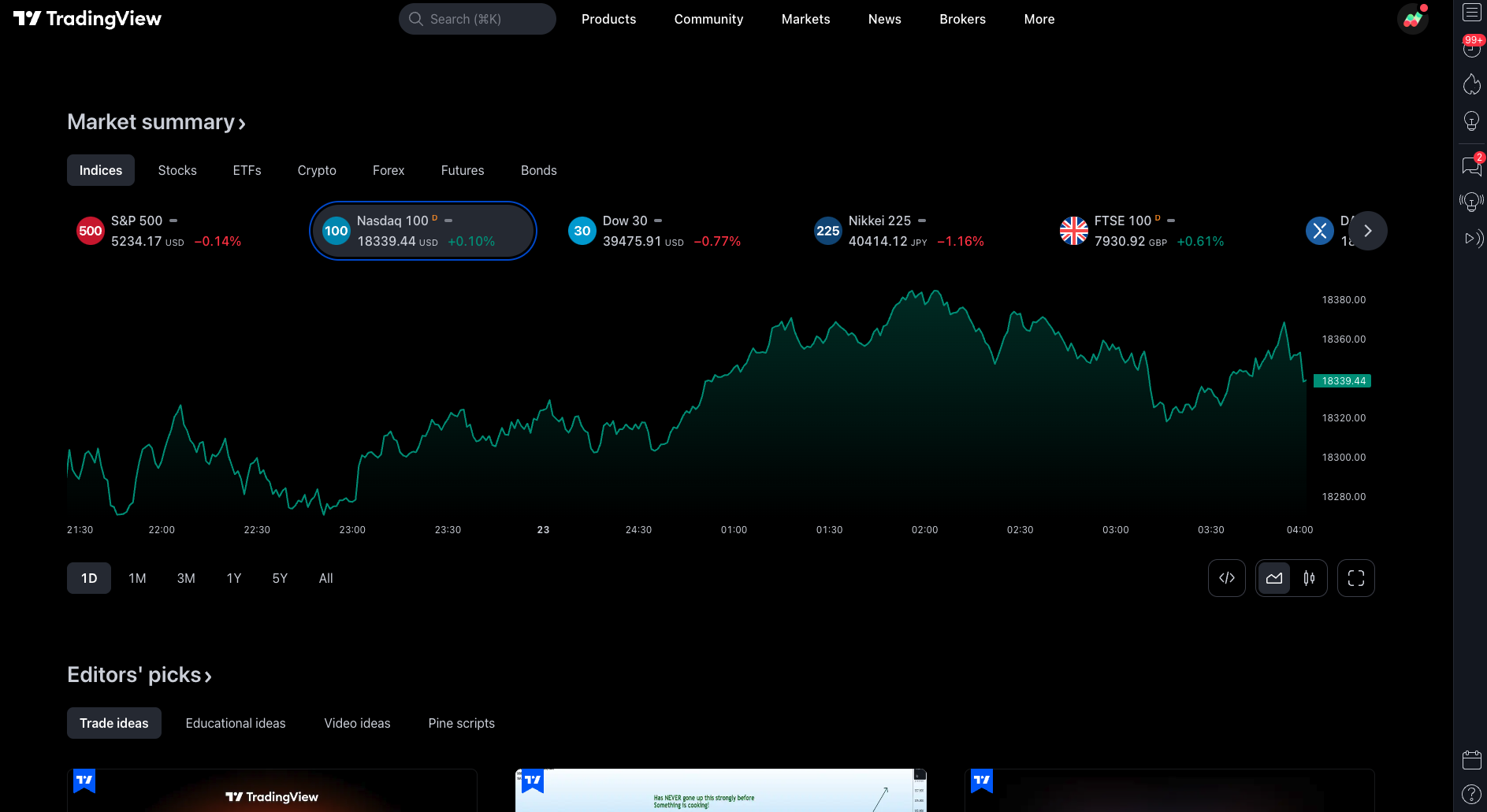
Task: Select the Bonds tab
Action: click(539, 170)
